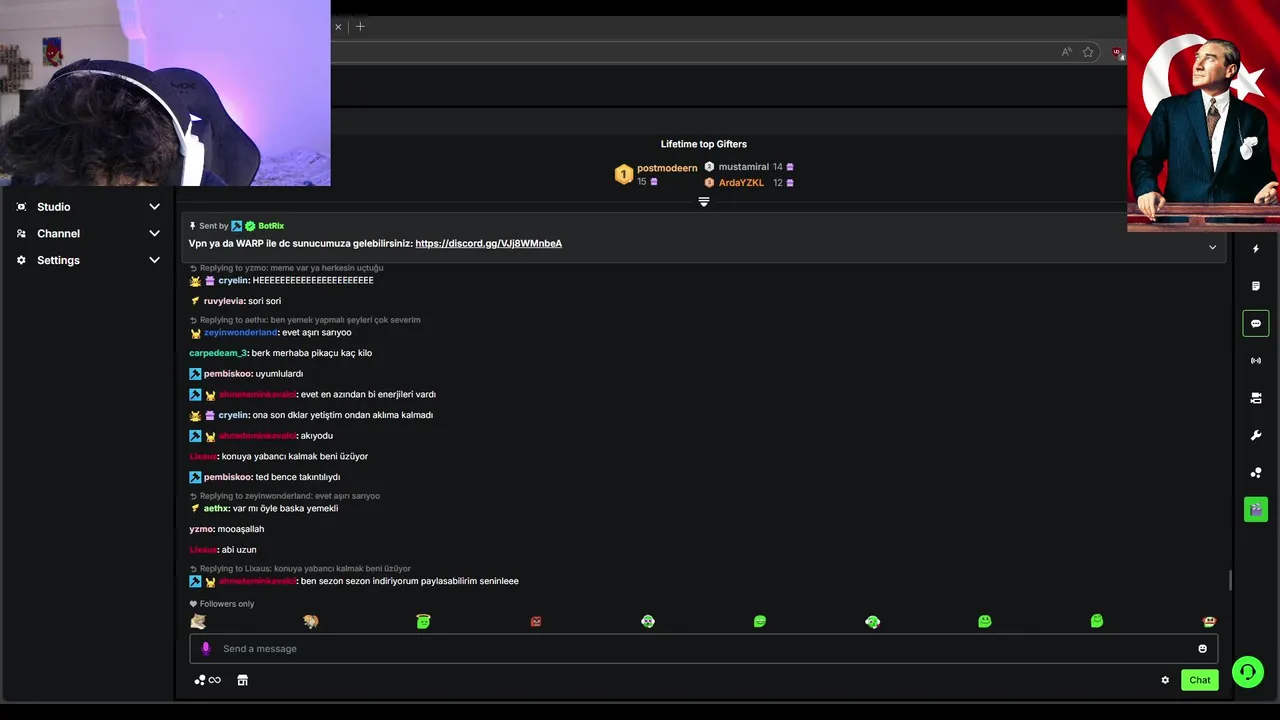Image resolution: width=1280 pixels, height=720 pixels.
Task: Open the uBlock extension icon
Action: click(1117, 53)
